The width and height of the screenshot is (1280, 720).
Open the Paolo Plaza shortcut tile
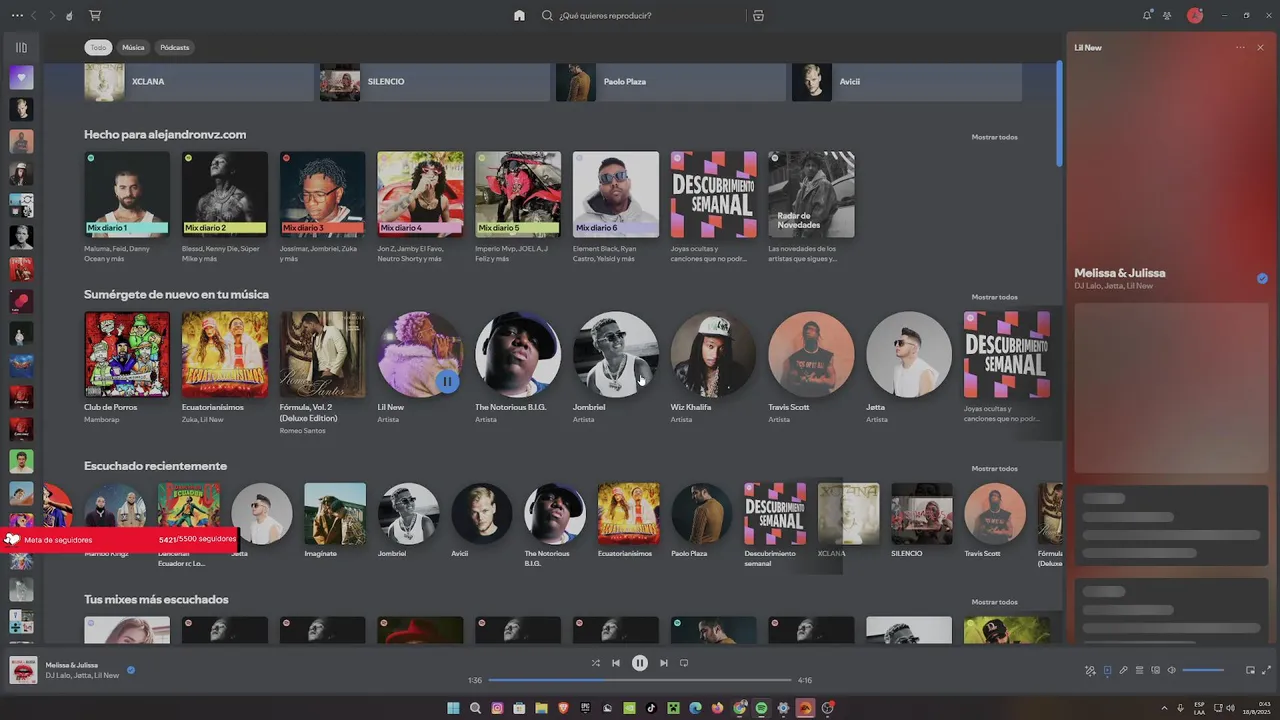pyautogui.click(x=671, y=81)
